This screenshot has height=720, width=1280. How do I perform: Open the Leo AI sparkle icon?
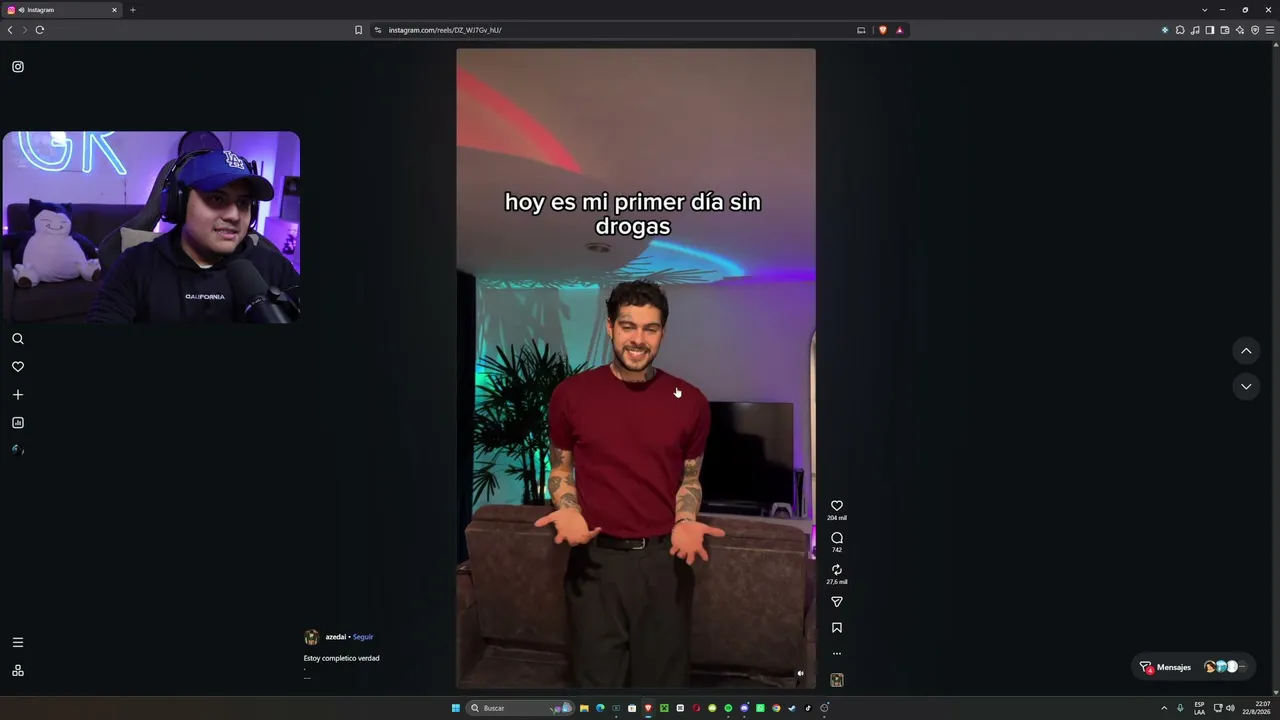(1240, 30)
